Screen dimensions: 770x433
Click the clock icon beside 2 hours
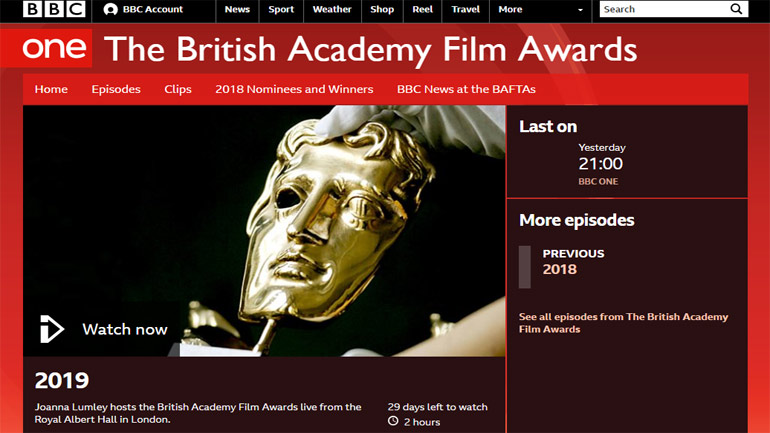click(393, 421)
